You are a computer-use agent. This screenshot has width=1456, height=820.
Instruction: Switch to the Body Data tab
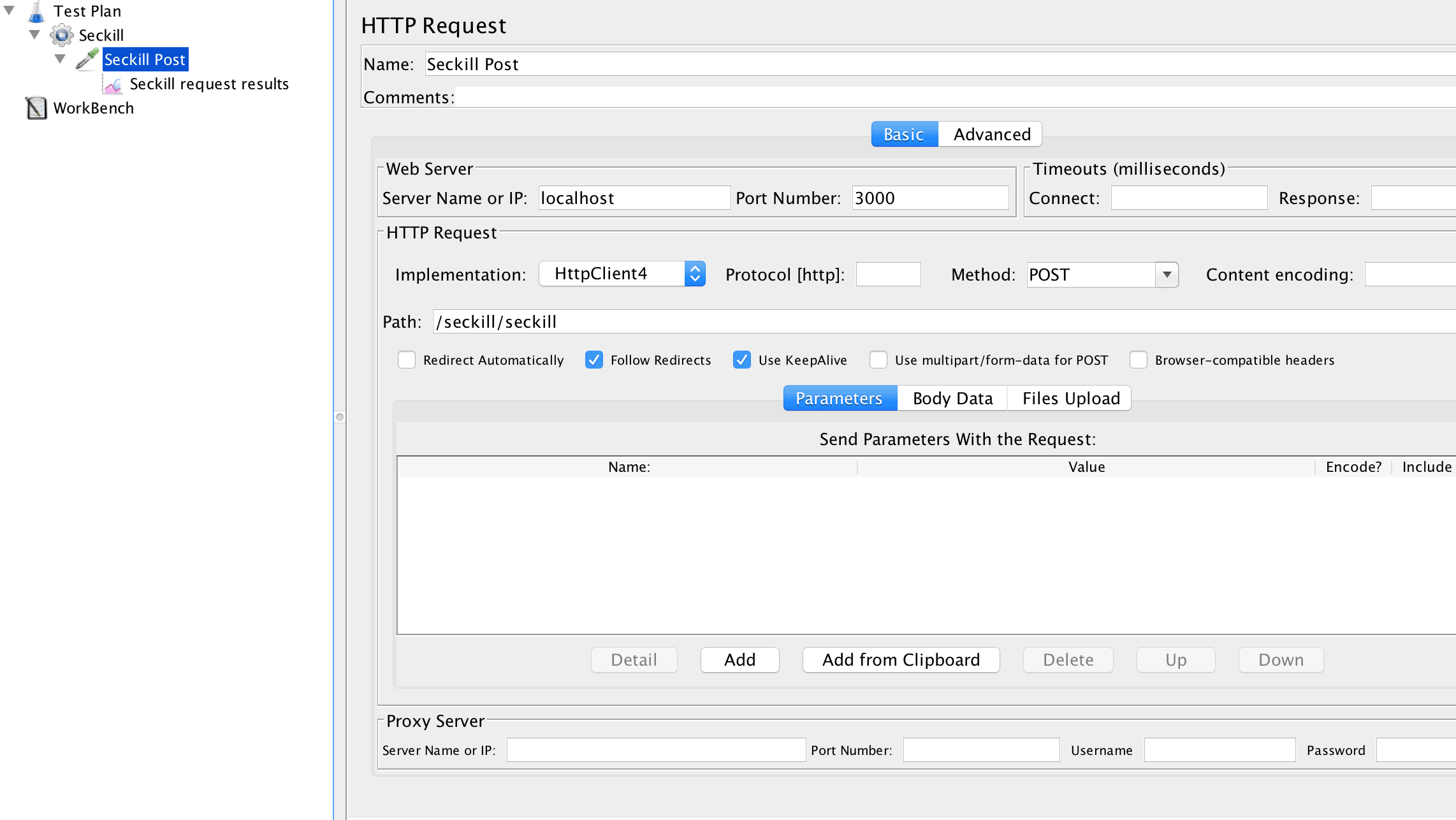[952, 398]
